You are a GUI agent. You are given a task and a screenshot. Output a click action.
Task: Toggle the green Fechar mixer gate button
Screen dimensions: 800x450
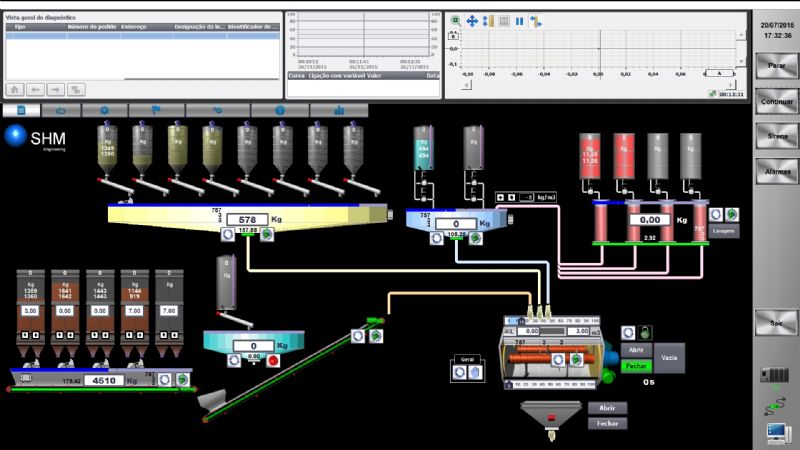636,366
